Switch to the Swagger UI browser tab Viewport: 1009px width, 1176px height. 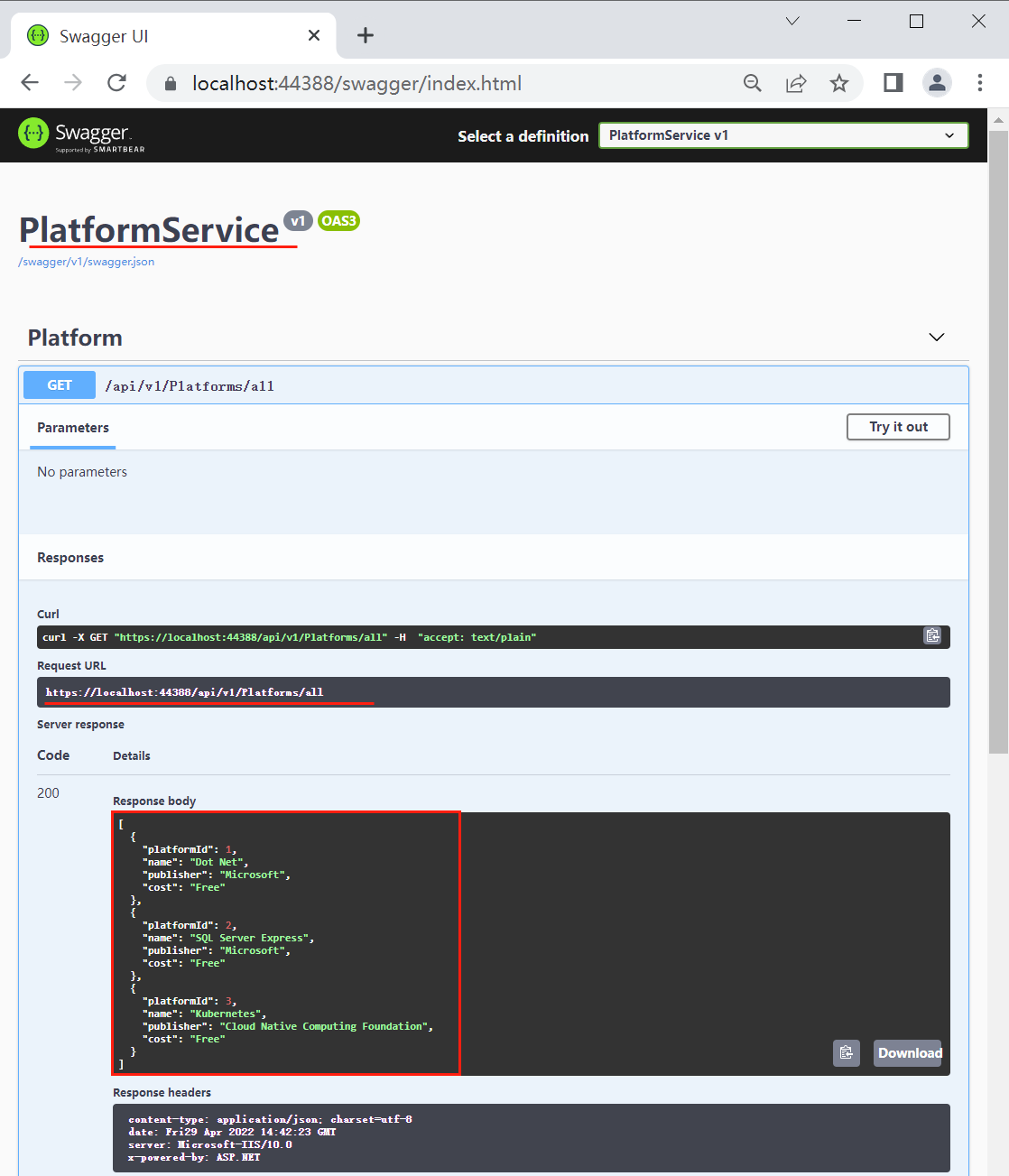173,36
